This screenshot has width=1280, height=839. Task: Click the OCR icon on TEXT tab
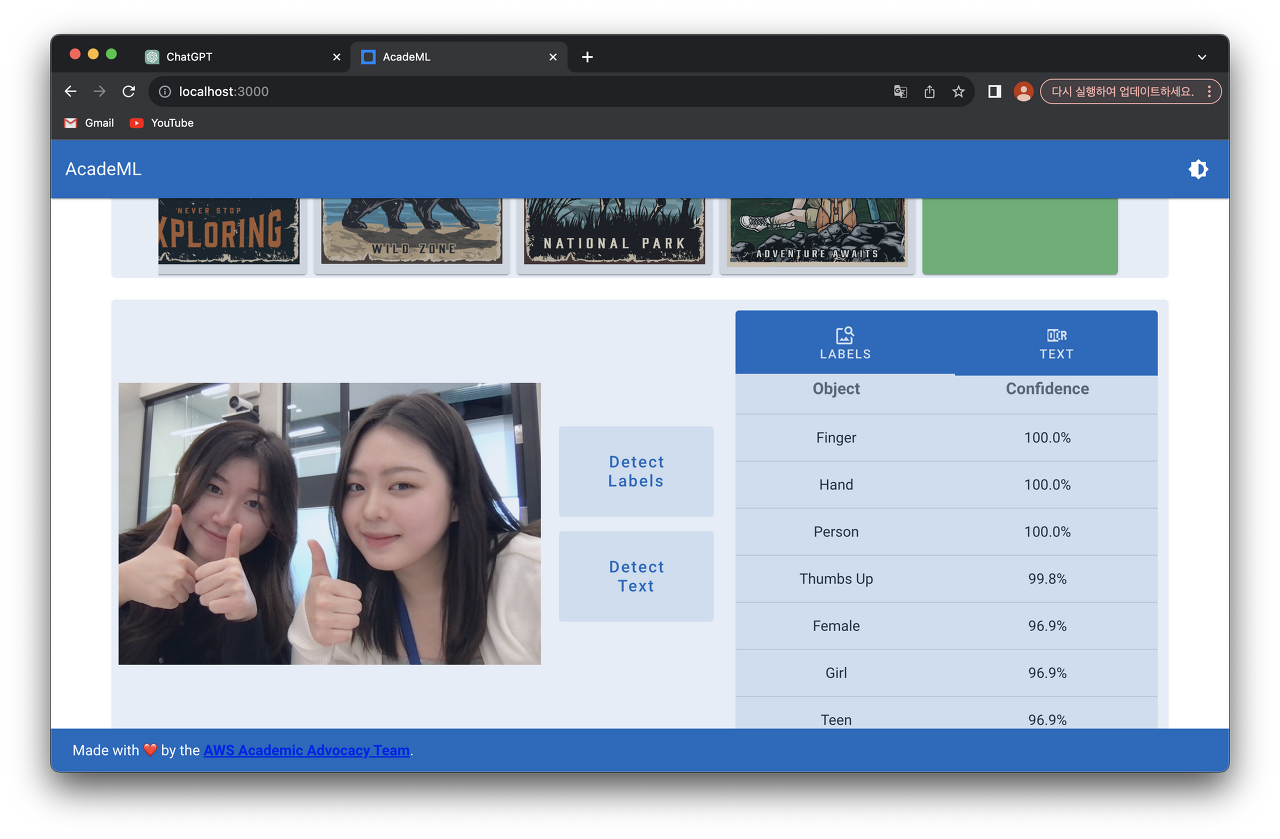[1056, 335]
